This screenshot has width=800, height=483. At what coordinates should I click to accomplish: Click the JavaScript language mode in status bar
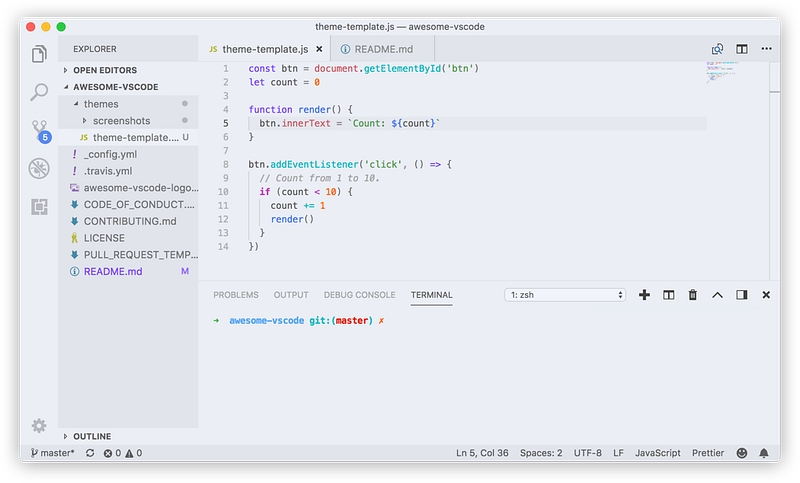pos(657,453)
